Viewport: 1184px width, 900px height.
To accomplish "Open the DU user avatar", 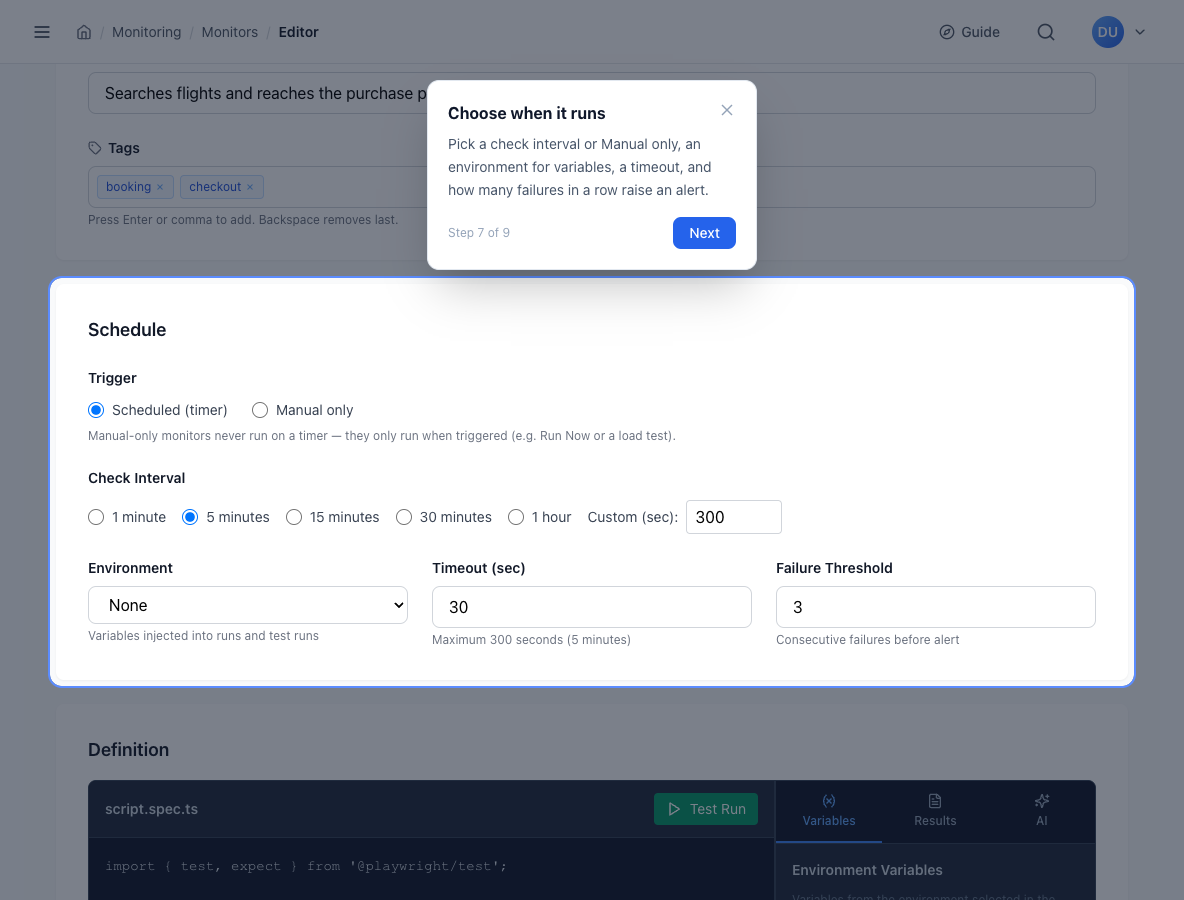I will [x=1107, y=32].
